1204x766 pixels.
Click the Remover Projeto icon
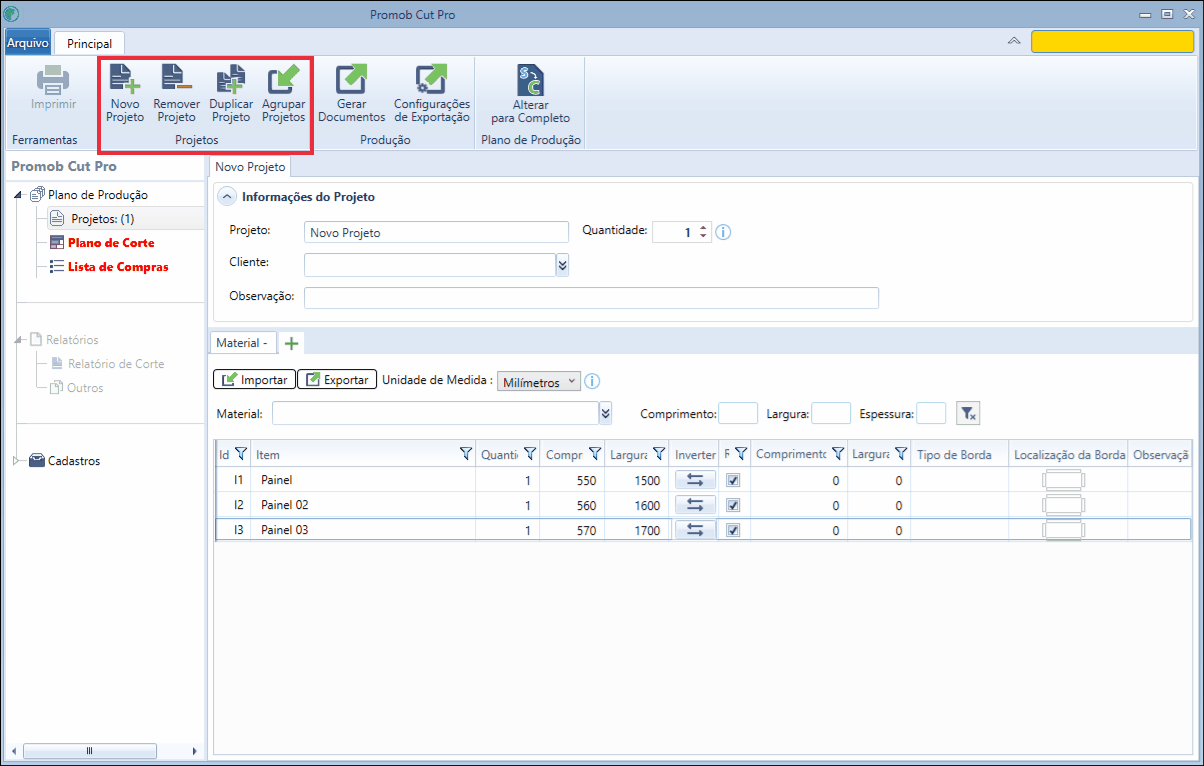pos(176,79)
